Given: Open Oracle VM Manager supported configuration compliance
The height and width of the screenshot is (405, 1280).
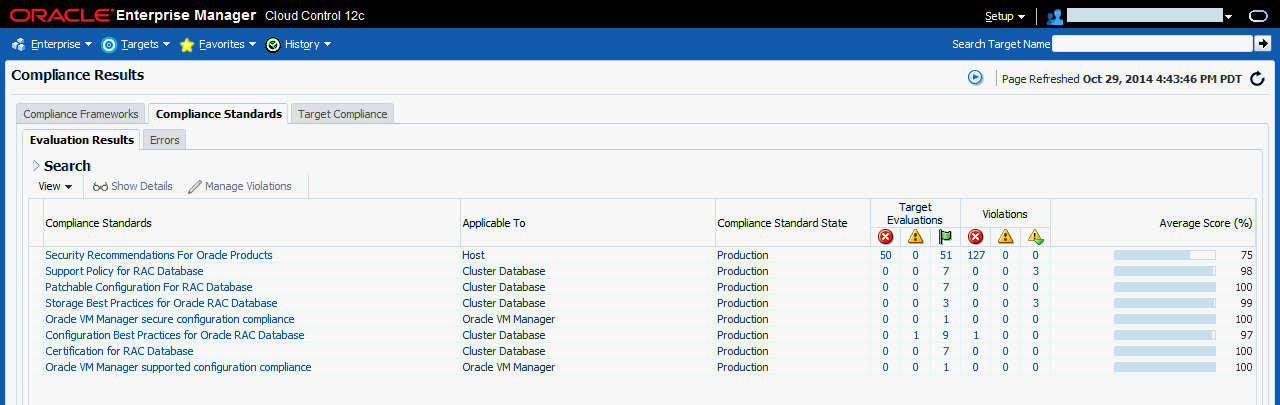Looking at the screenshot, I should point(178,367).
